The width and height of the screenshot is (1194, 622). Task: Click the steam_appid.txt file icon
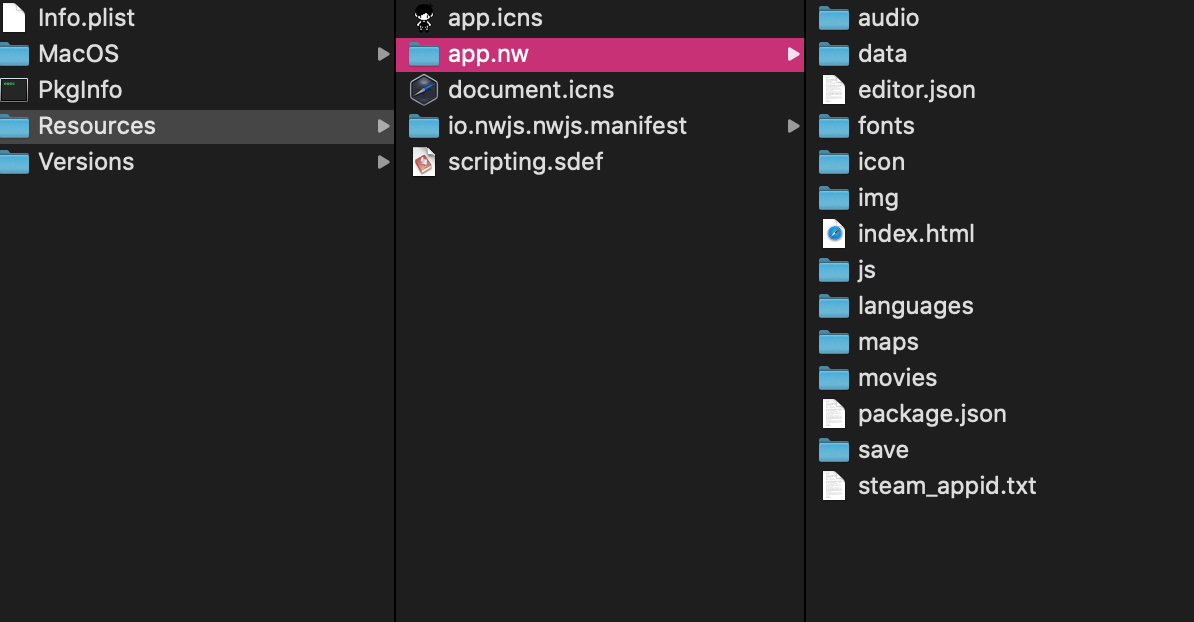pos(834,486)
